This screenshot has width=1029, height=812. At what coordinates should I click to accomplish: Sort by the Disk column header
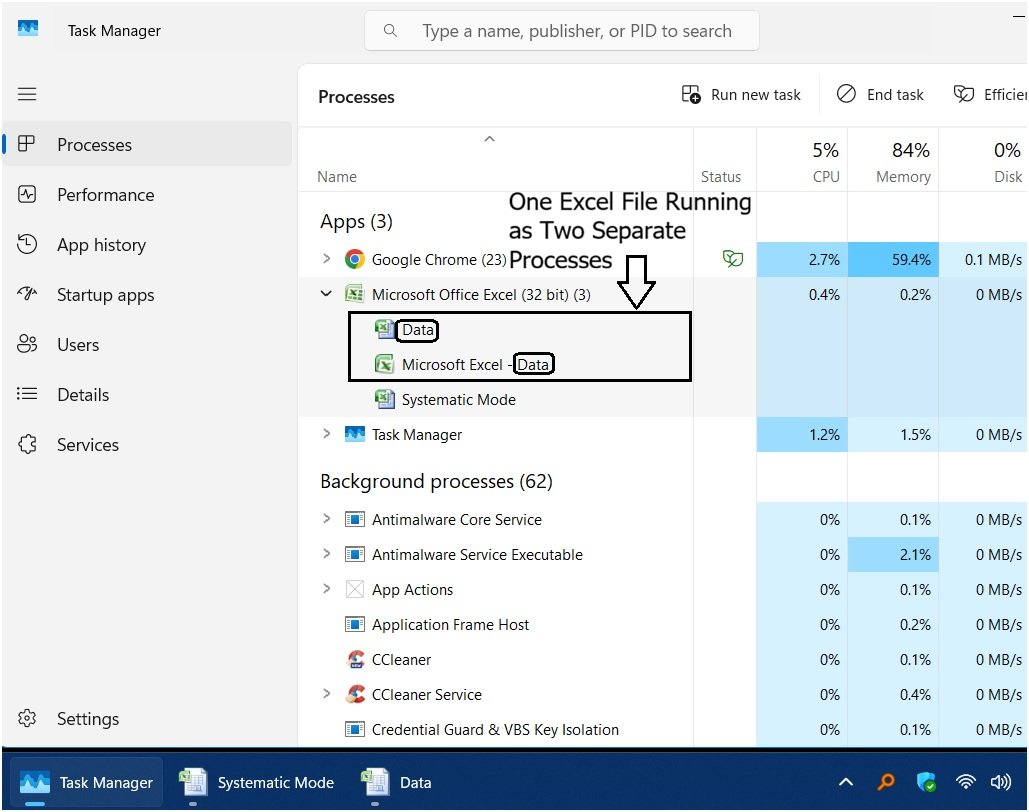pos(984,160)
